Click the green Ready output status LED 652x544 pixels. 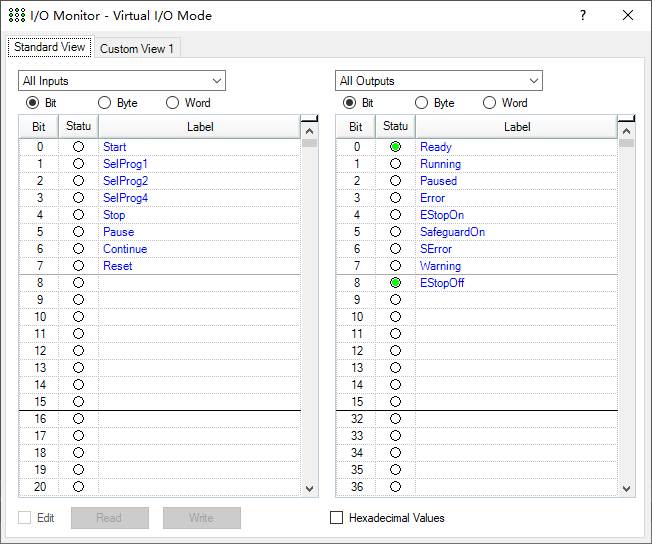coord(396,147)
